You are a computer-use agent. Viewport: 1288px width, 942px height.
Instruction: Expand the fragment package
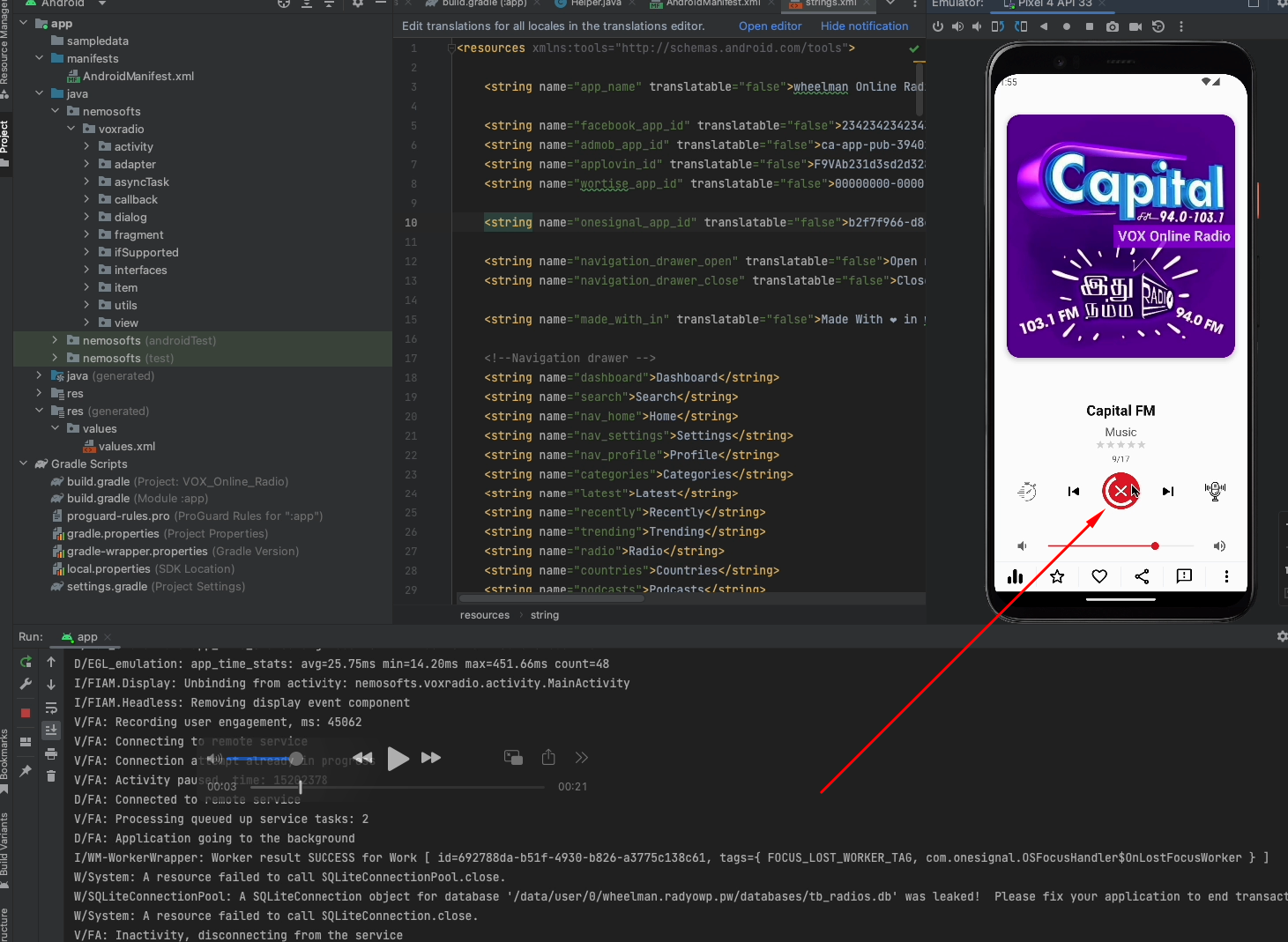(x=87, y=234)
